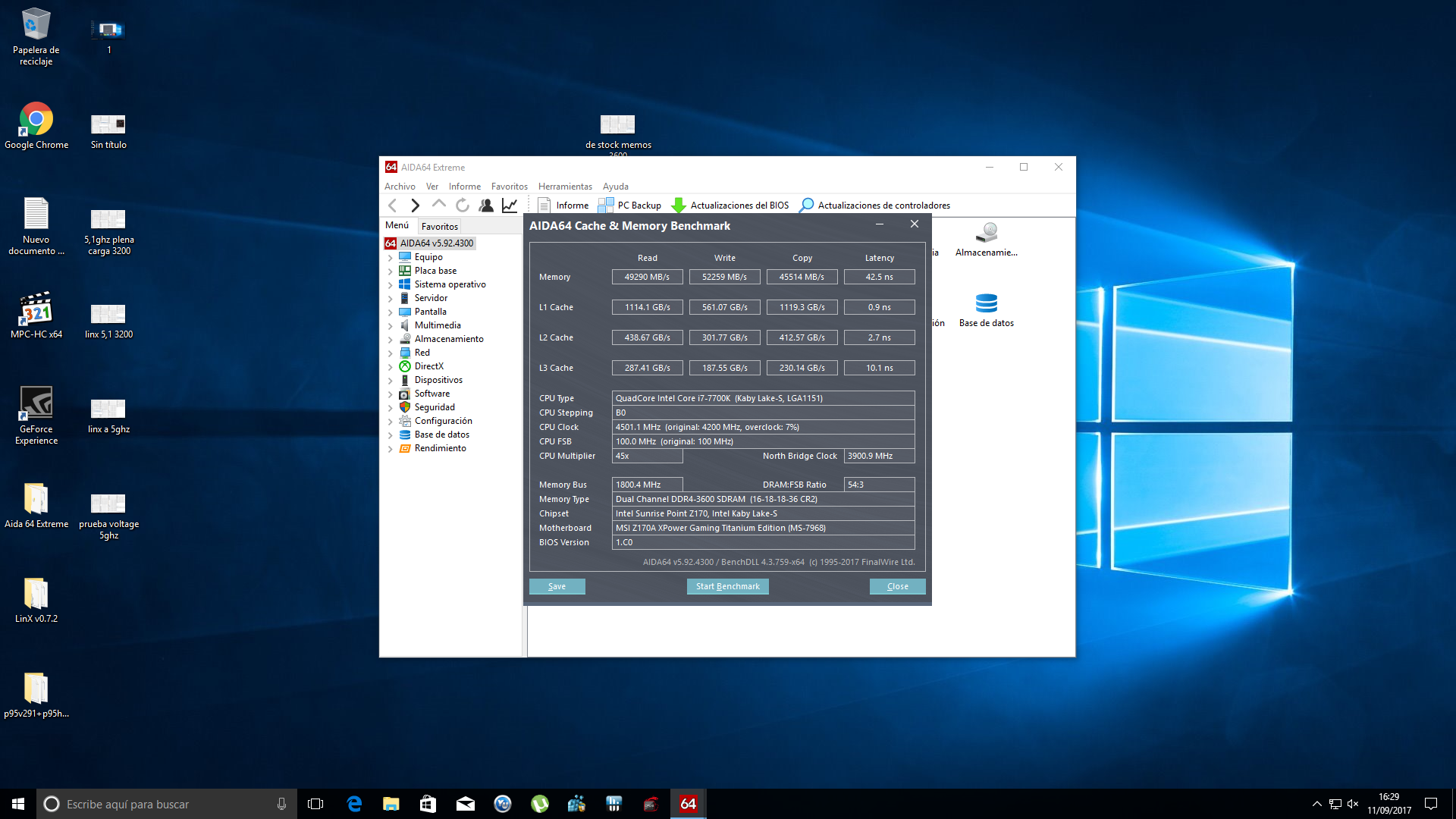This screenshot has height=819, width=1456.
Task: Open GeForce Experience desktop shortcut
Action: 36,416
